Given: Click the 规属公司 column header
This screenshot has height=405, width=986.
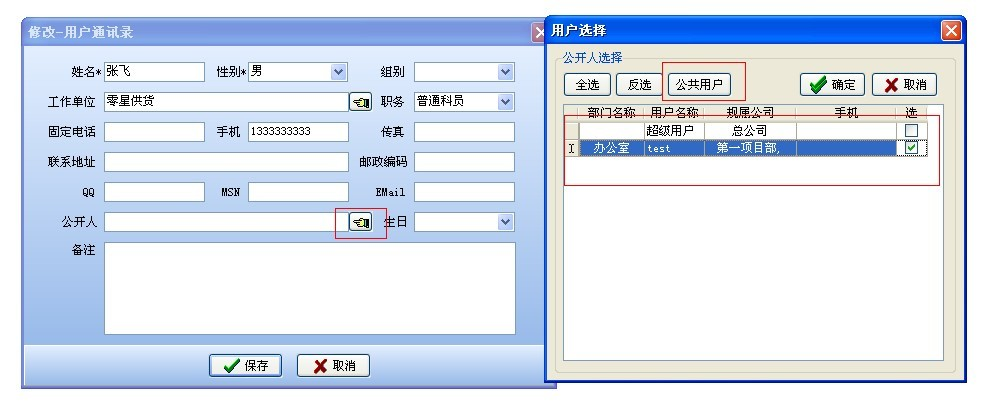Looking at the screenshot, I should pyautogui.click(x=750, y=113).
